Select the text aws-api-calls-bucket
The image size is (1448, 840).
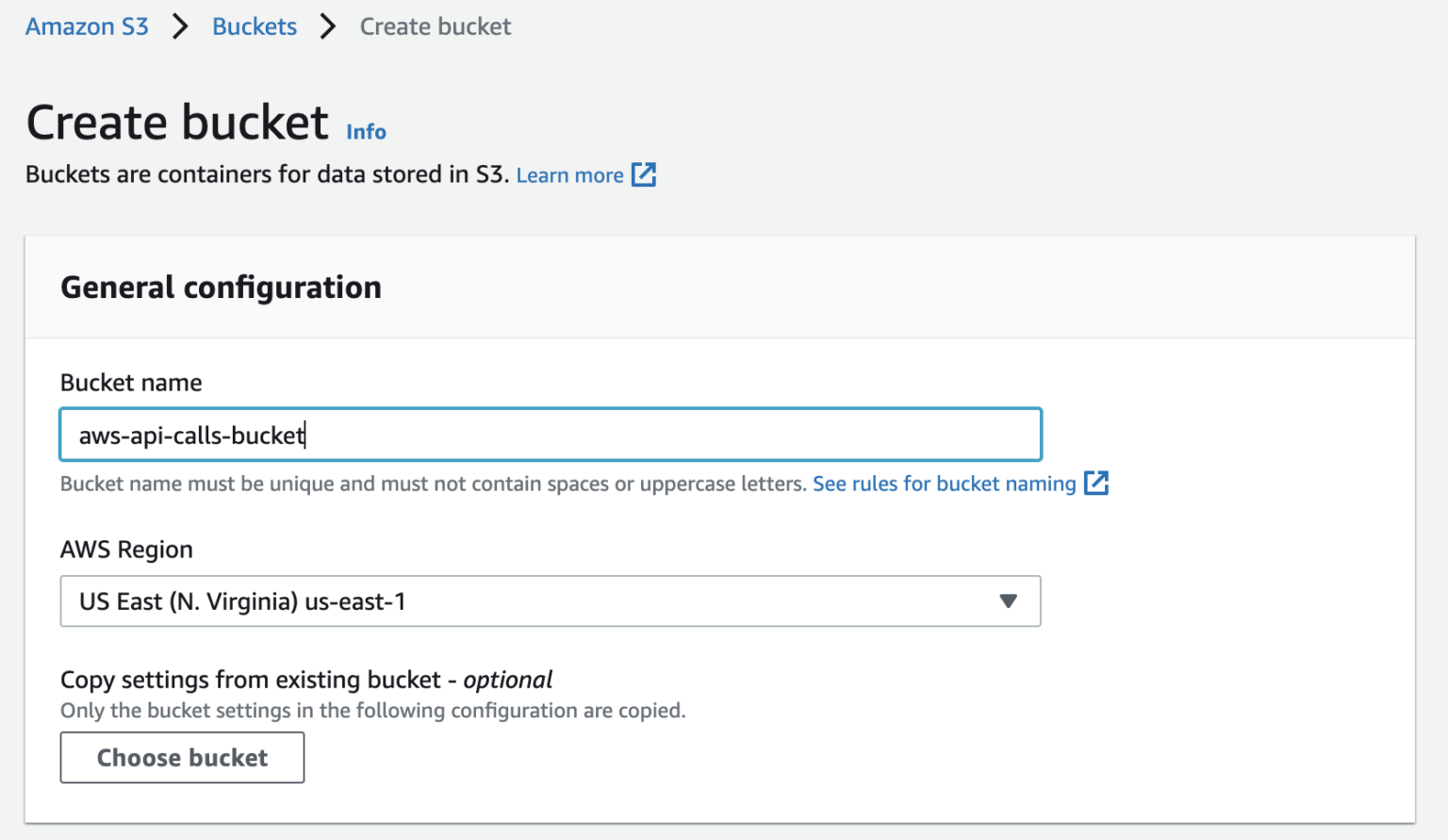coord(191,435)
